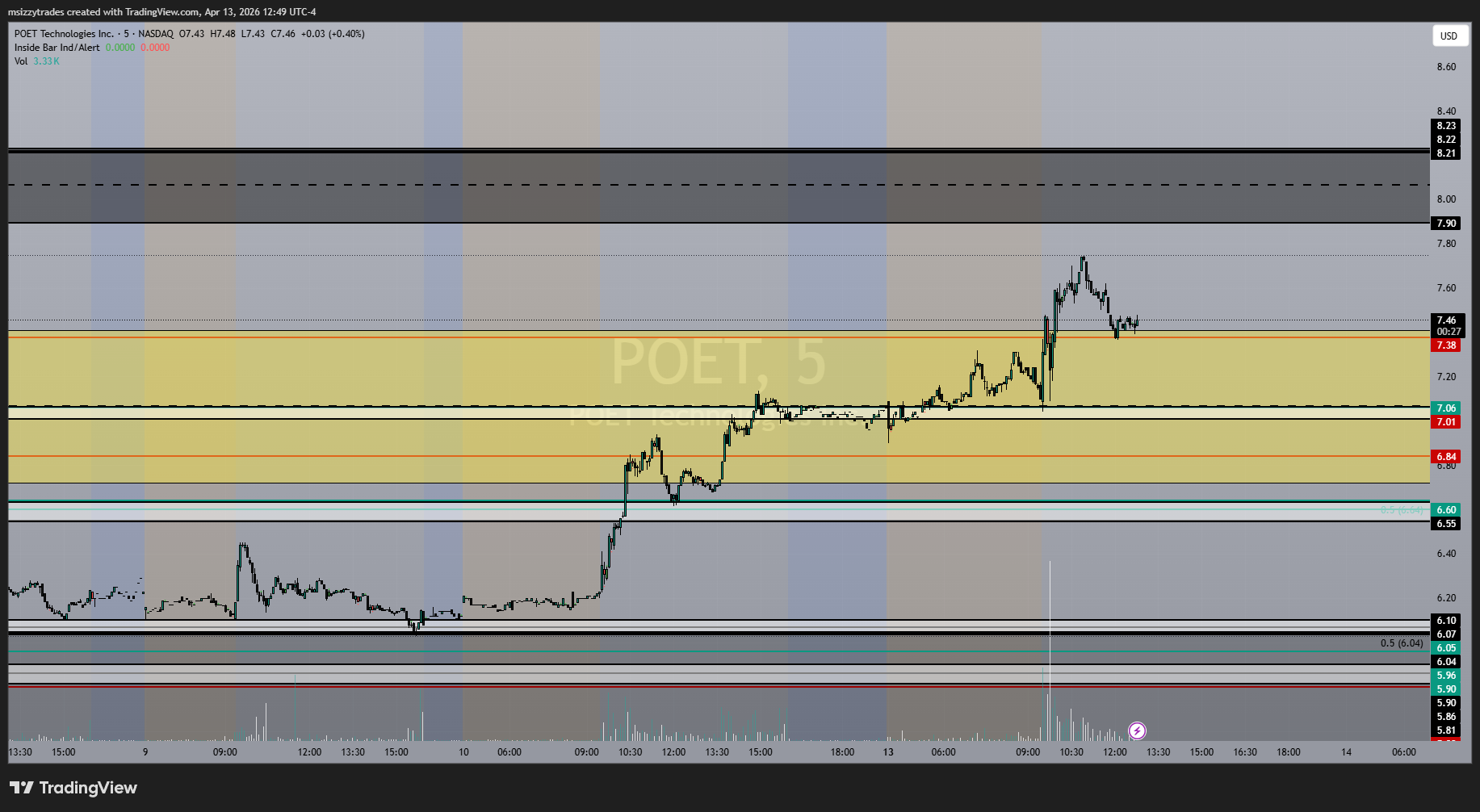The width and height of the screenshot is (1480, 812).
Task: Click the 8.21 price label
Action: tap(1446, 153)
